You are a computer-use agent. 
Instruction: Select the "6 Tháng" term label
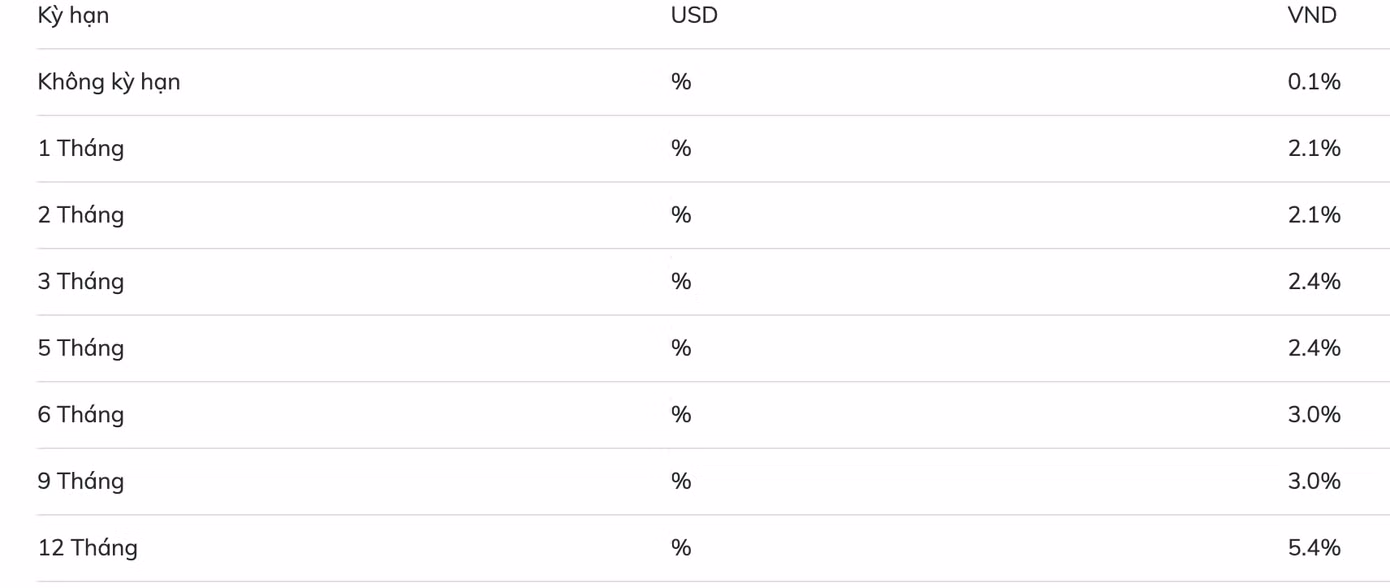[81, 415]
